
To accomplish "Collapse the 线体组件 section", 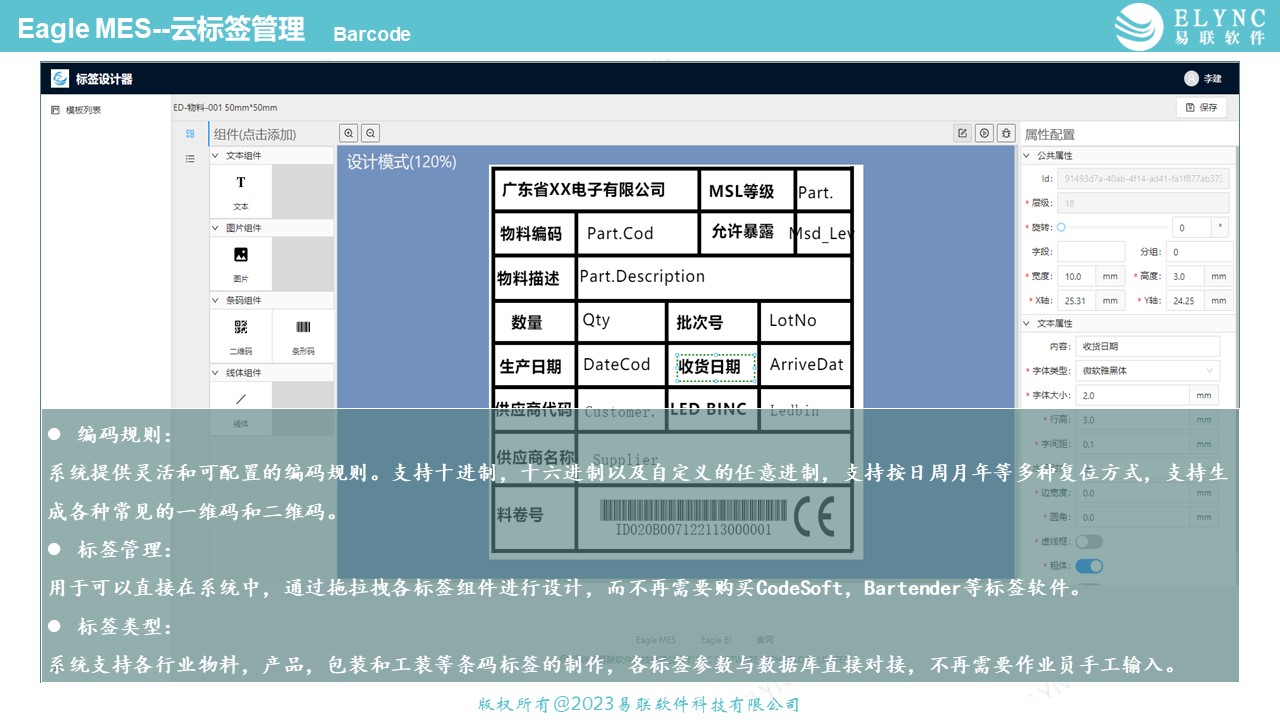I will coord(271,372).
